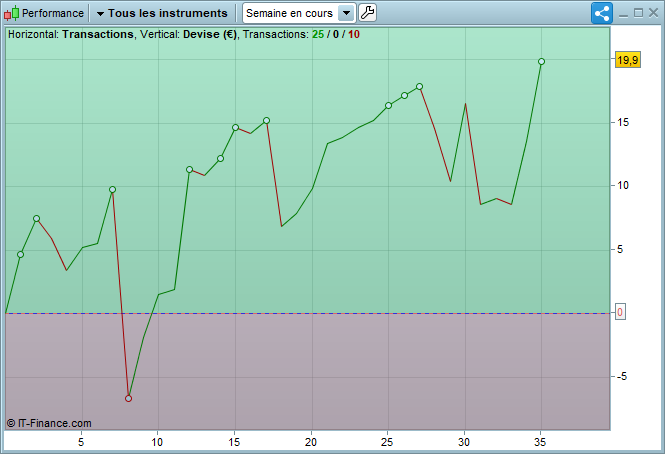Expand the Semaine en cours period selector
The width and height of the screenshot is (665, 454).
[x=299, y=13]
